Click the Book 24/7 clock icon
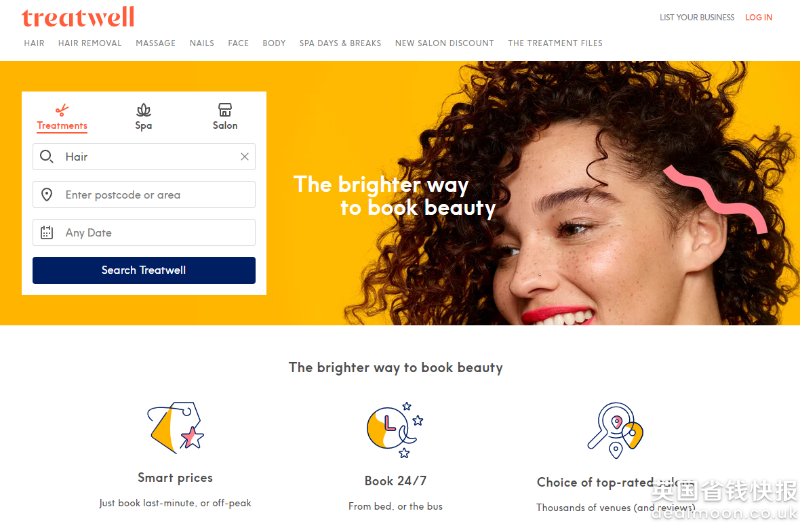The height and width of the screenshot is (530, 800). pyautogui.click(x=395, y=430)
